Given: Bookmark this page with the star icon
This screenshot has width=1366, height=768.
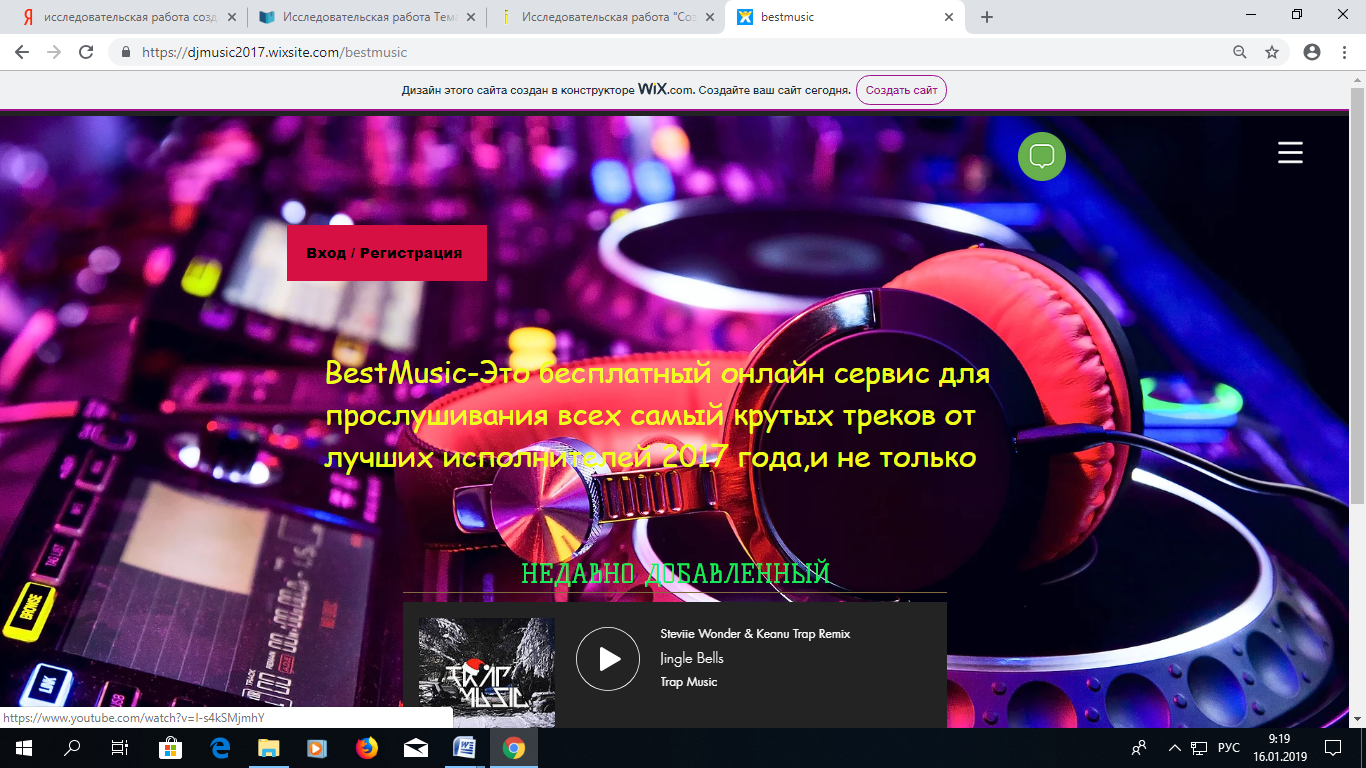Looking at the screenshot, I should [x=1272, y=52].
